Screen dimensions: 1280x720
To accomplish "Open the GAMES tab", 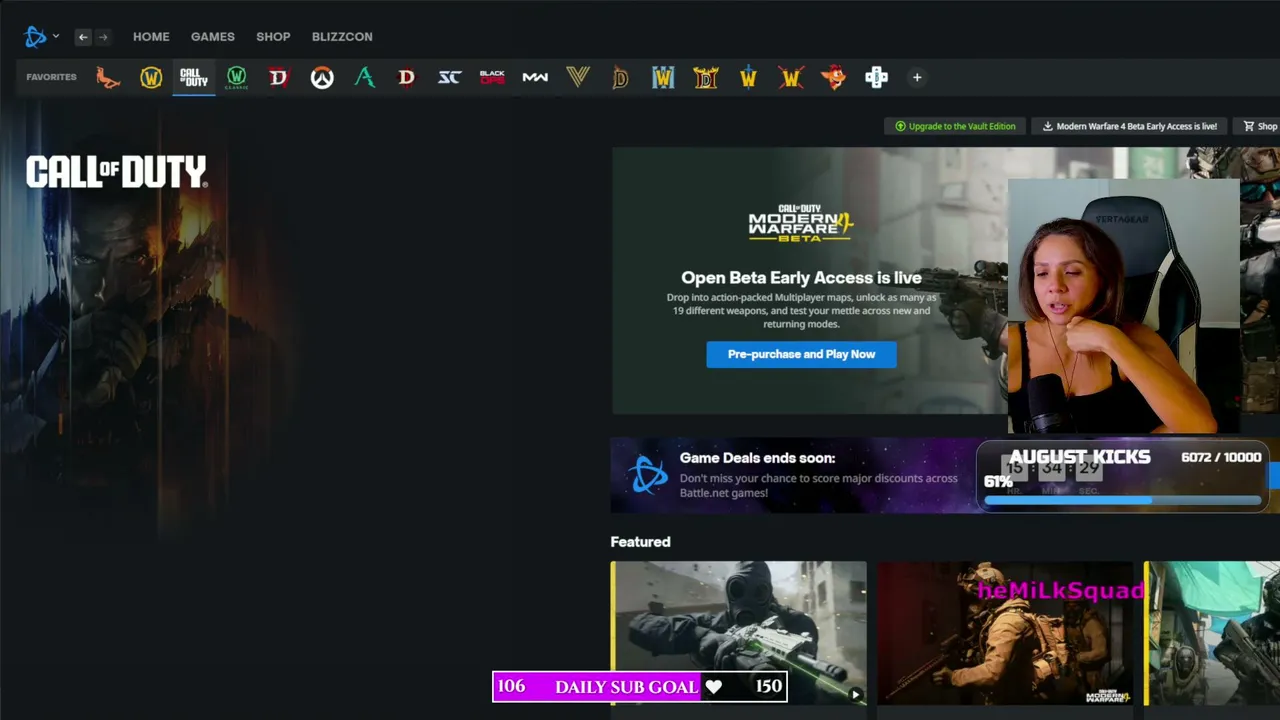I will 213,37.
